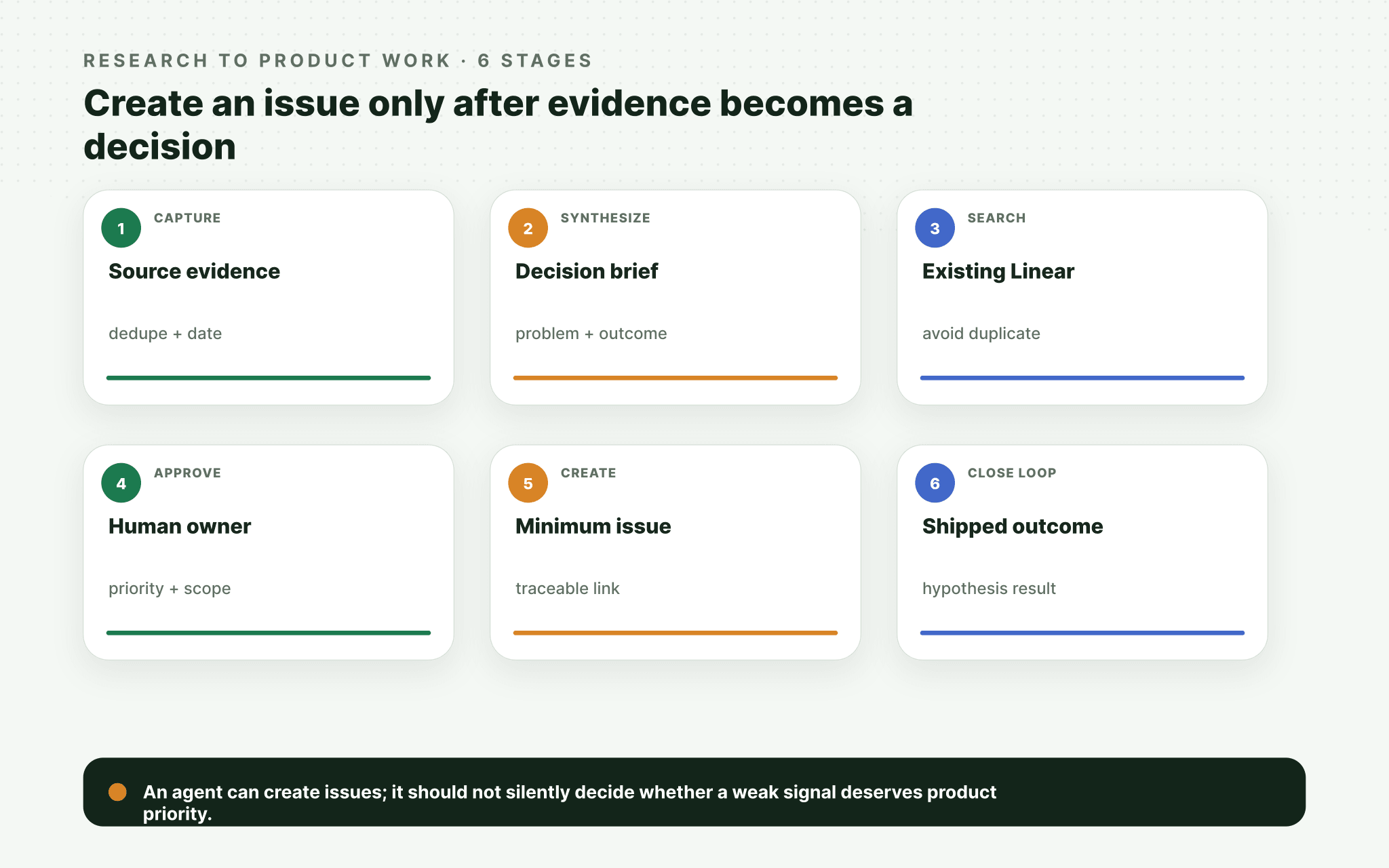
Task: Click the orange number 2 circle badge
Action: coord(528,228)
